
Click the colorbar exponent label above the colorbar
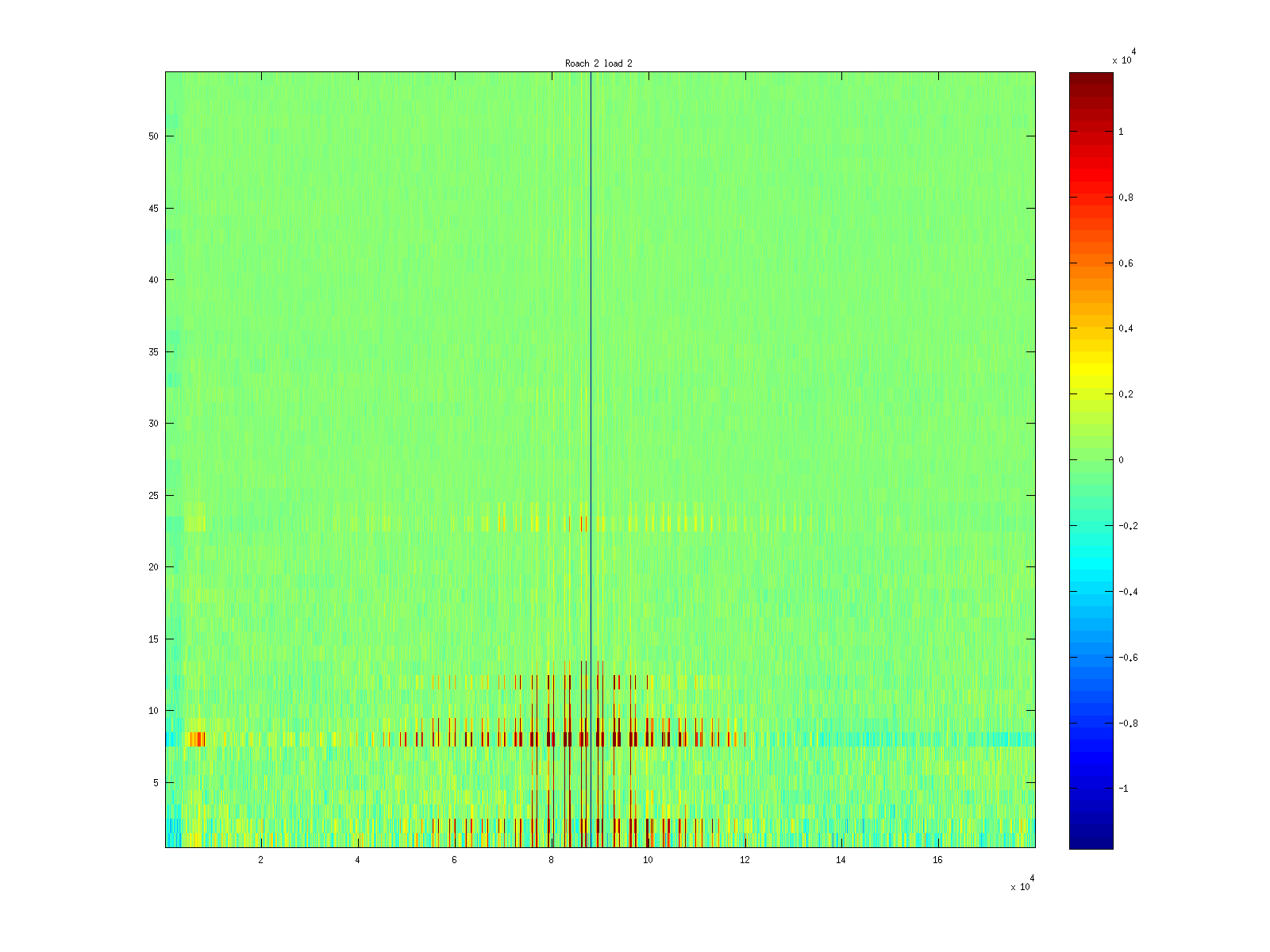1123,57
